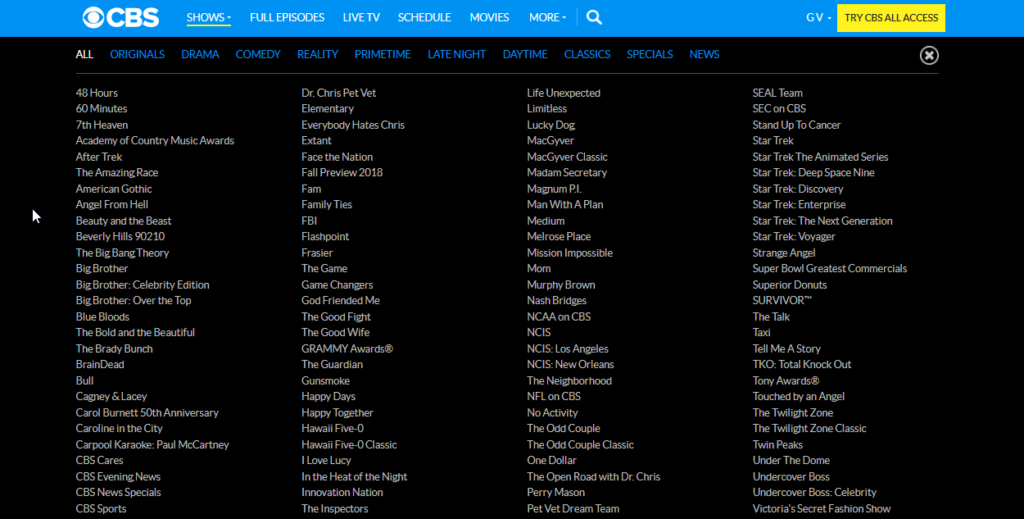Open 60 Minutes show

tap(101, 108)
